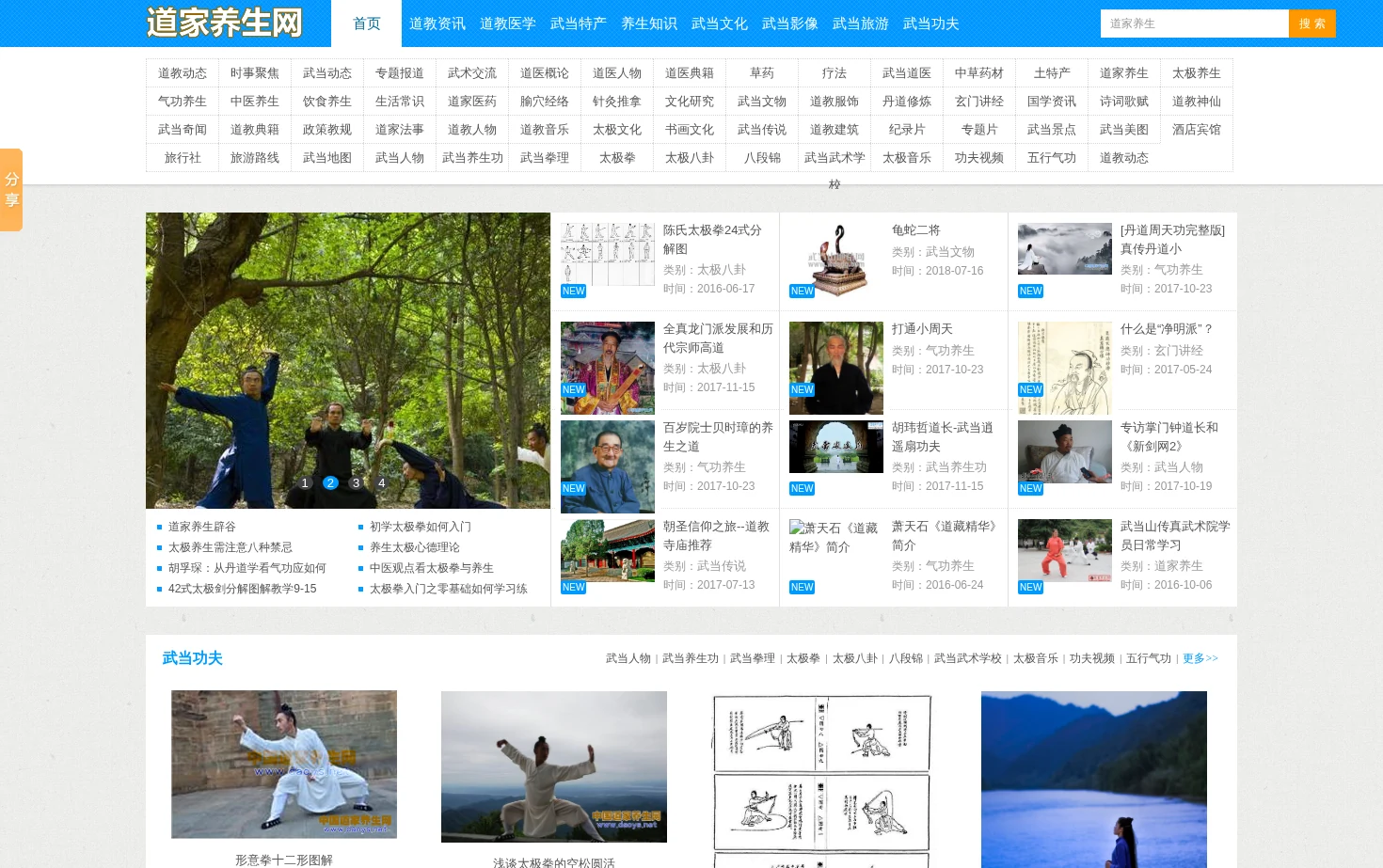This screenshot has width=1383, height=868.
Task: Open 初学太极拳如何入门 article link
Action: pyautogui.click(x=421, y=527)
